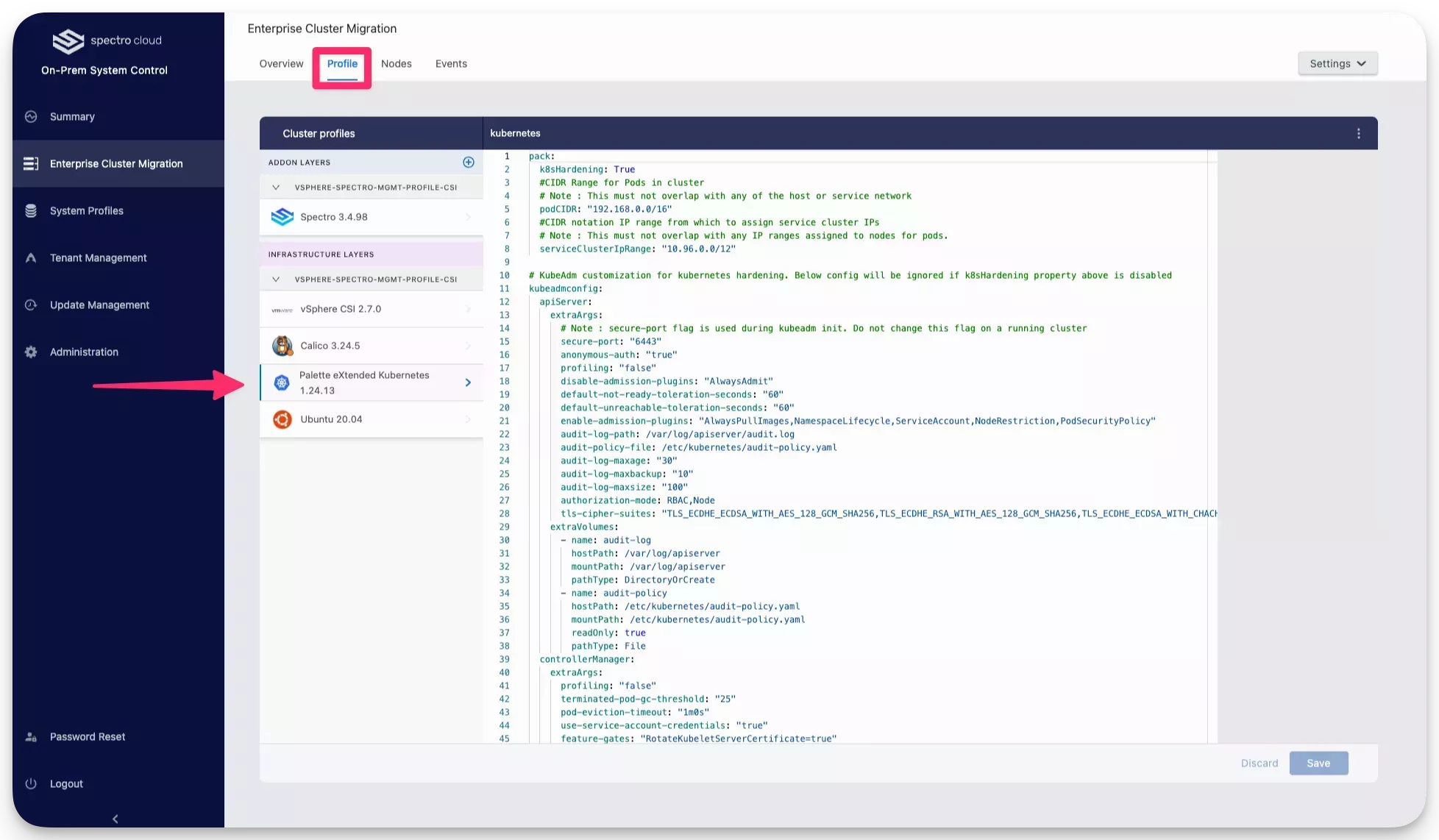Image resolution: width=1439 pixels, height=840 pixels.
Task: Open System Profiles
Action: tap(86, 210)
